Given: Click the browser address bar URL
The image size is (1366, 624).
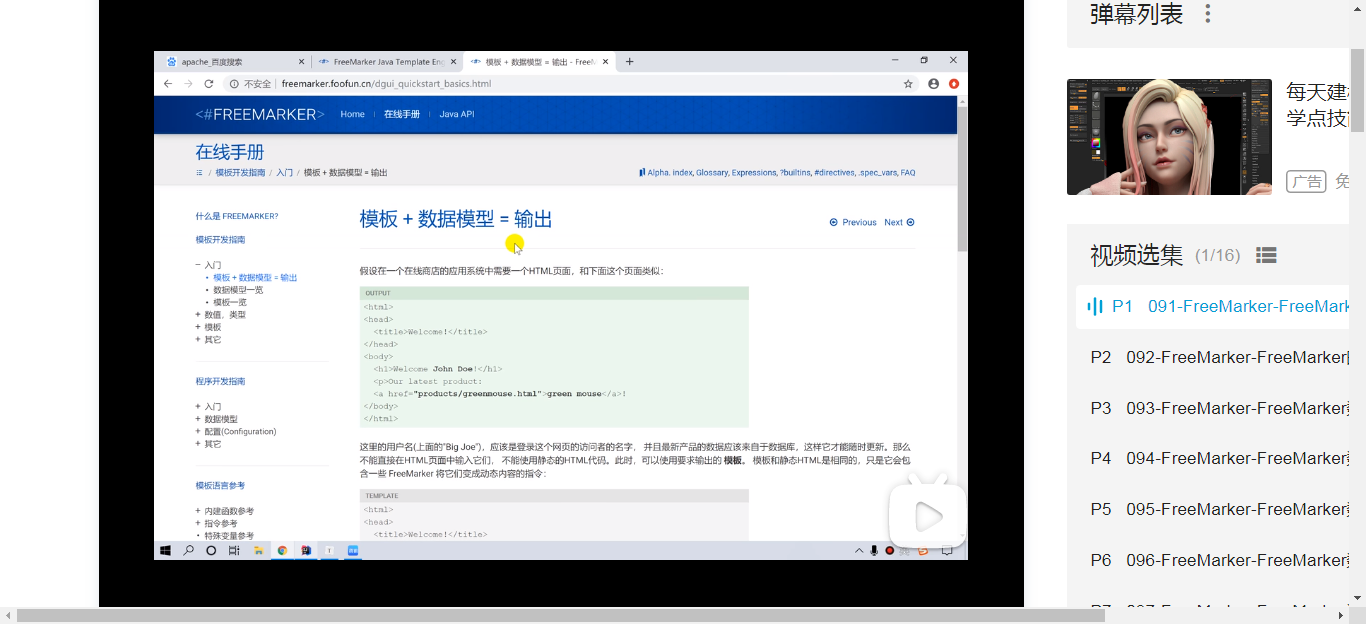Looking at the screenshot, I should click(x=386, y=84).
